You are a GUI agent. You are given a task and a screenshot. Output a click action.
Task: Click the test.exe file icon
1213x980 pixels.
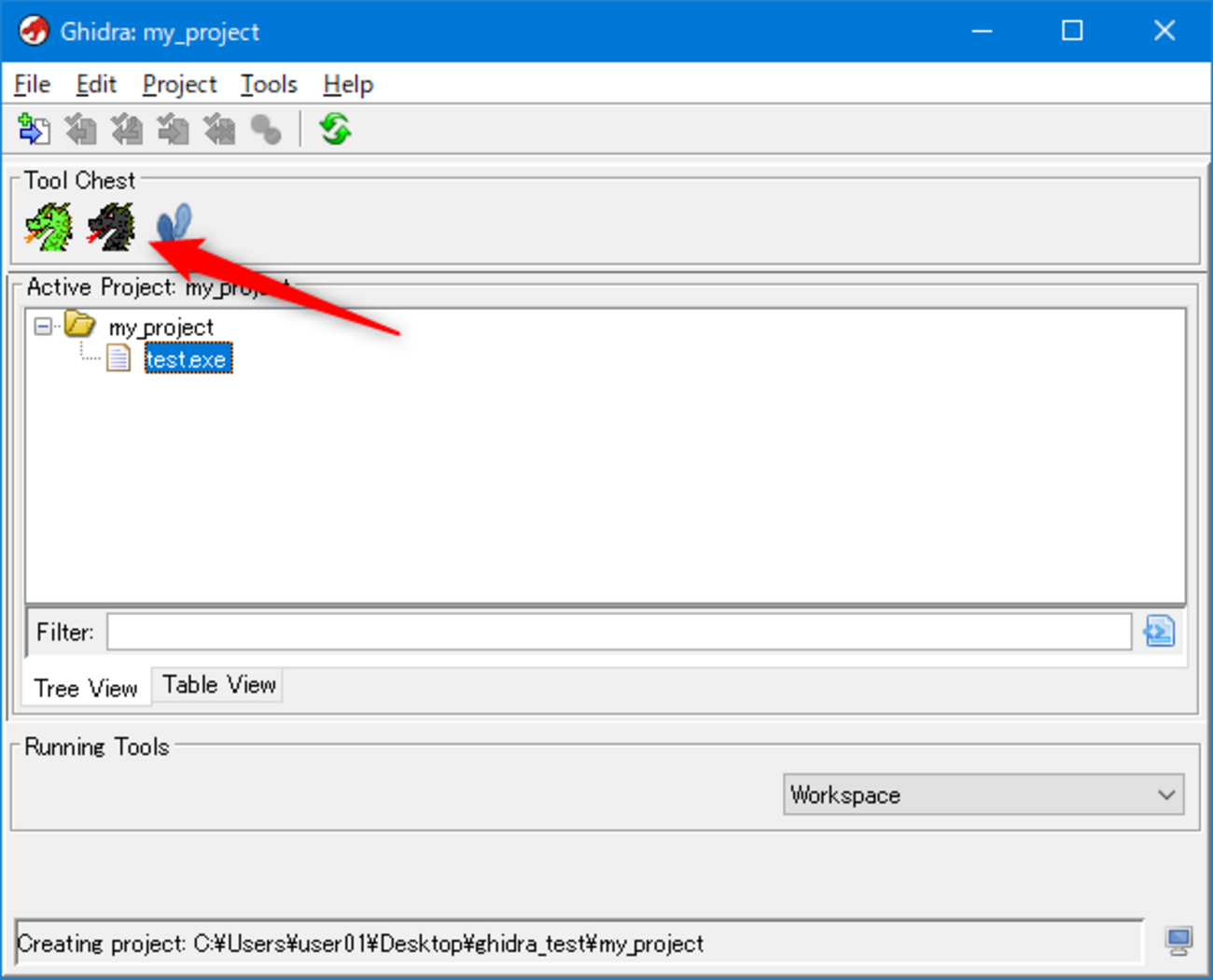point(119,358)
